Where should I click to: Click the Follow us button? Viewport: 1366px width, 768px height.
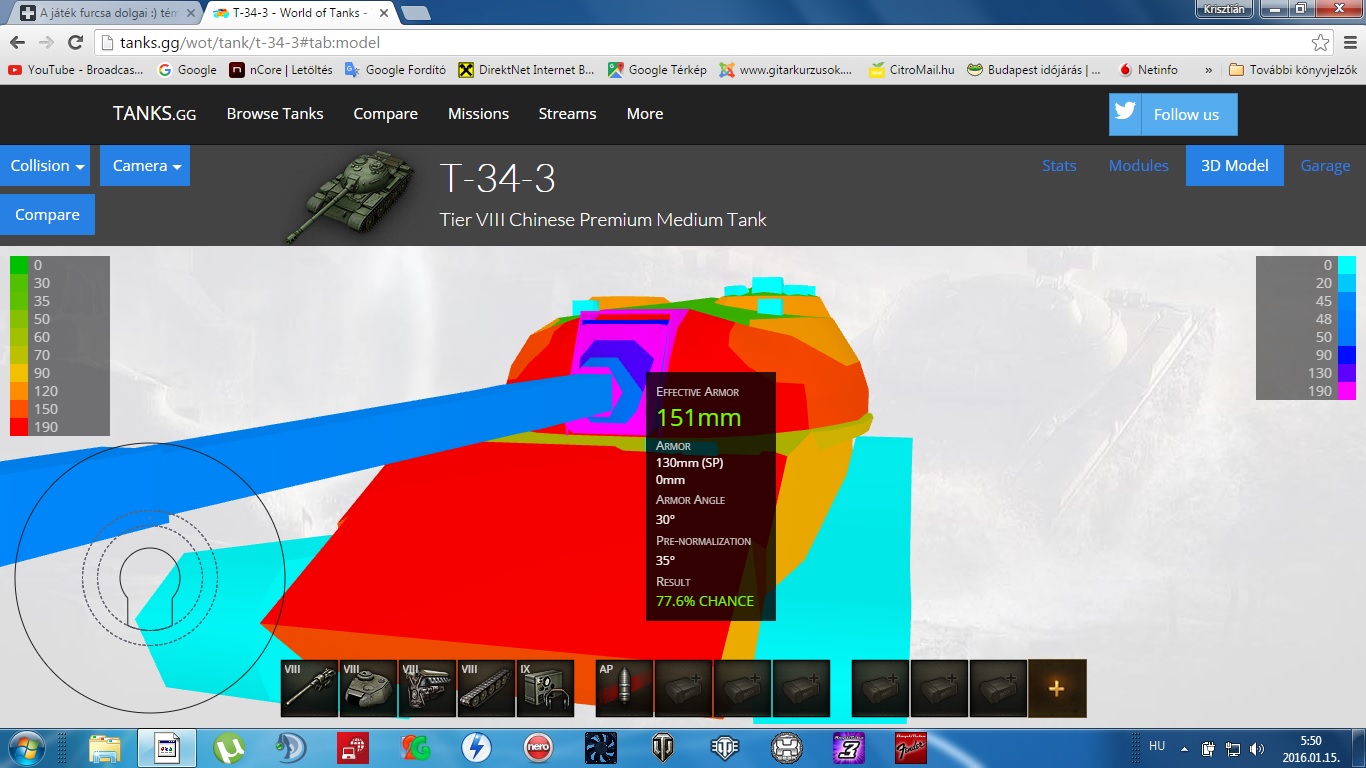1173,114
